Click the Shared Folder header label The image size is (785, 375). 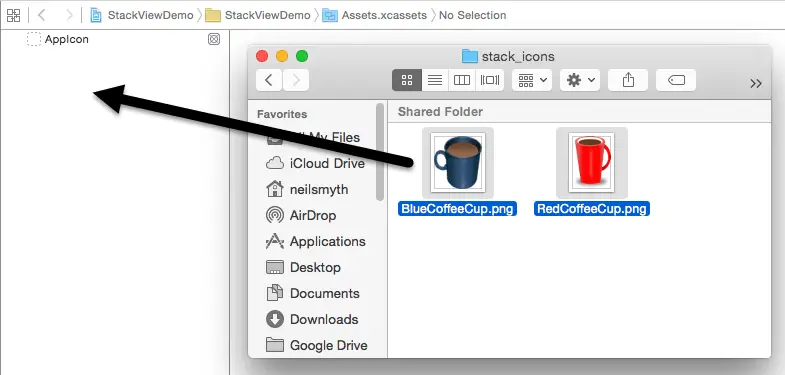(440, 112)
